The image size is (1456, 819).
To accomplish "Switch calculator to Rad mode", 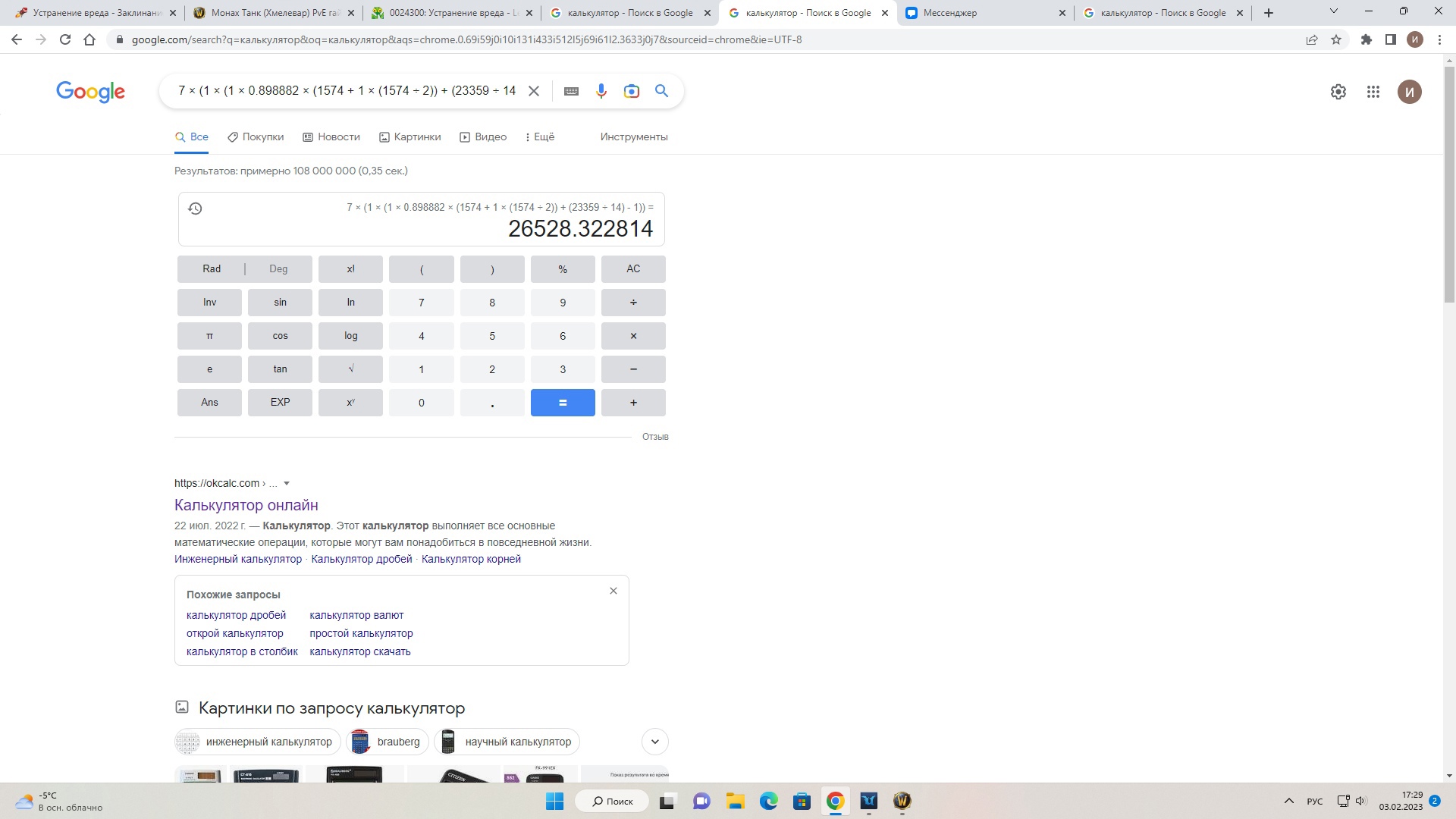I will 212,268.
